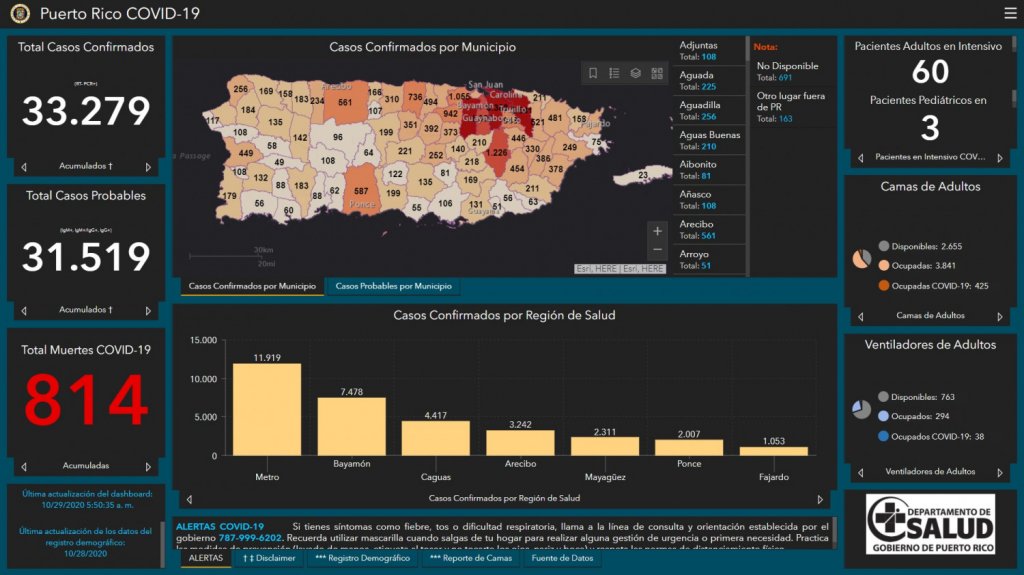The width and height of the screenshot is (1024, 575).
Task: Open the map bookmarks tool
Action: (593, 73)
